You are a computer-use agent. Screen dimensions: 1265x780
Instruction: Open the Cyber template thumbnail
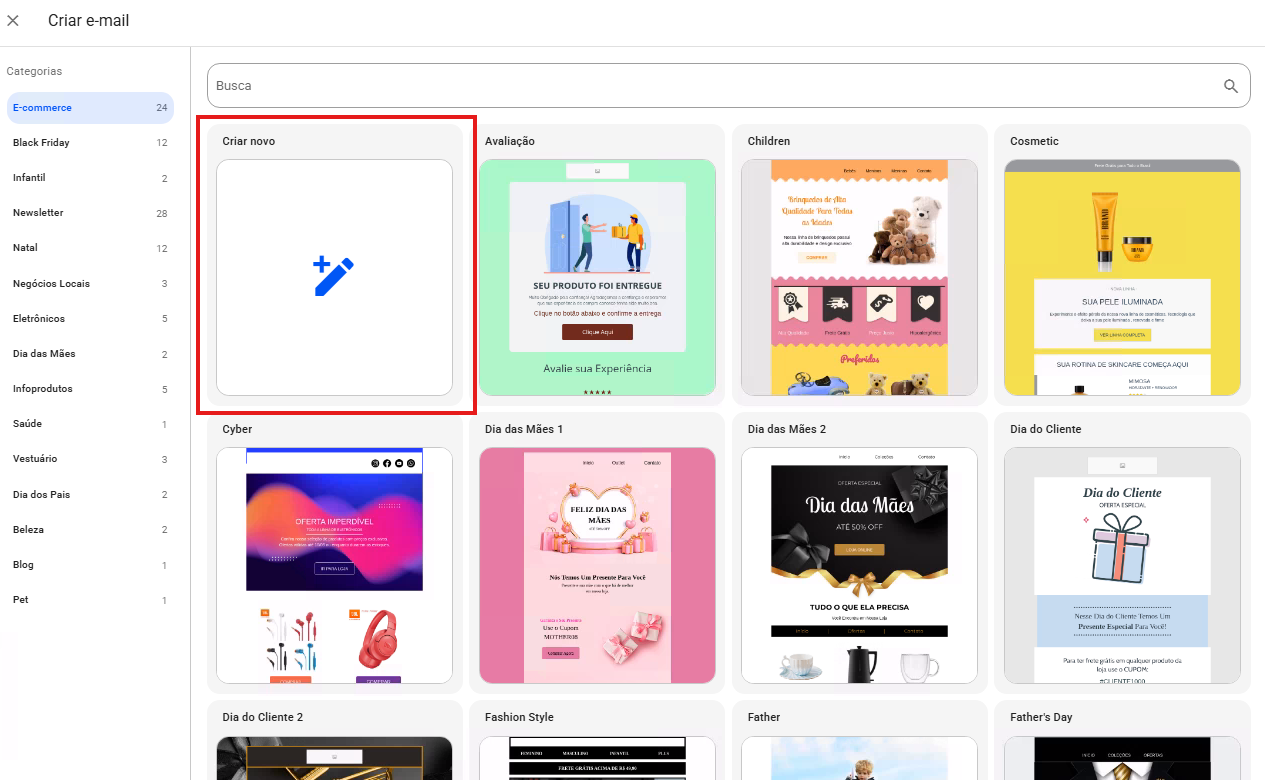334,565
